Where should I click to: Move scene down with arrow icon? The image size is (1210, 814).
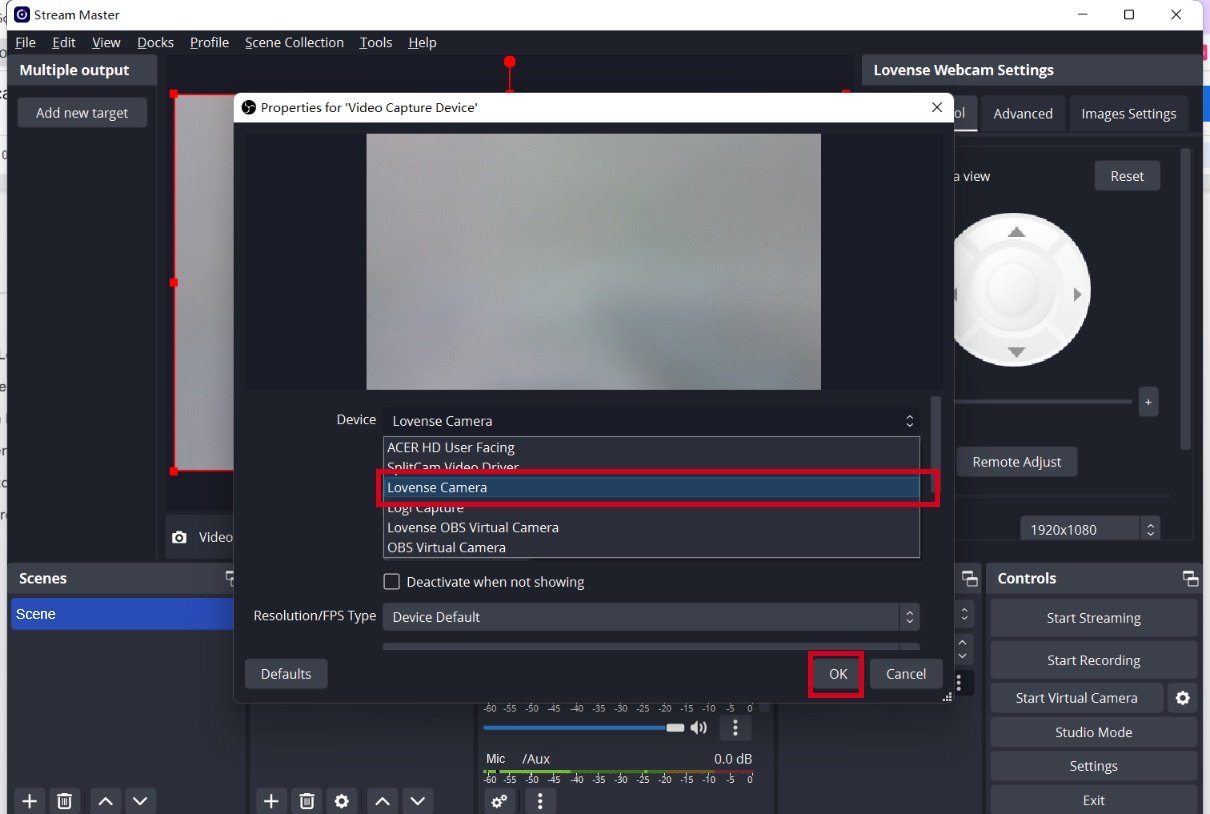click(140, 801)
